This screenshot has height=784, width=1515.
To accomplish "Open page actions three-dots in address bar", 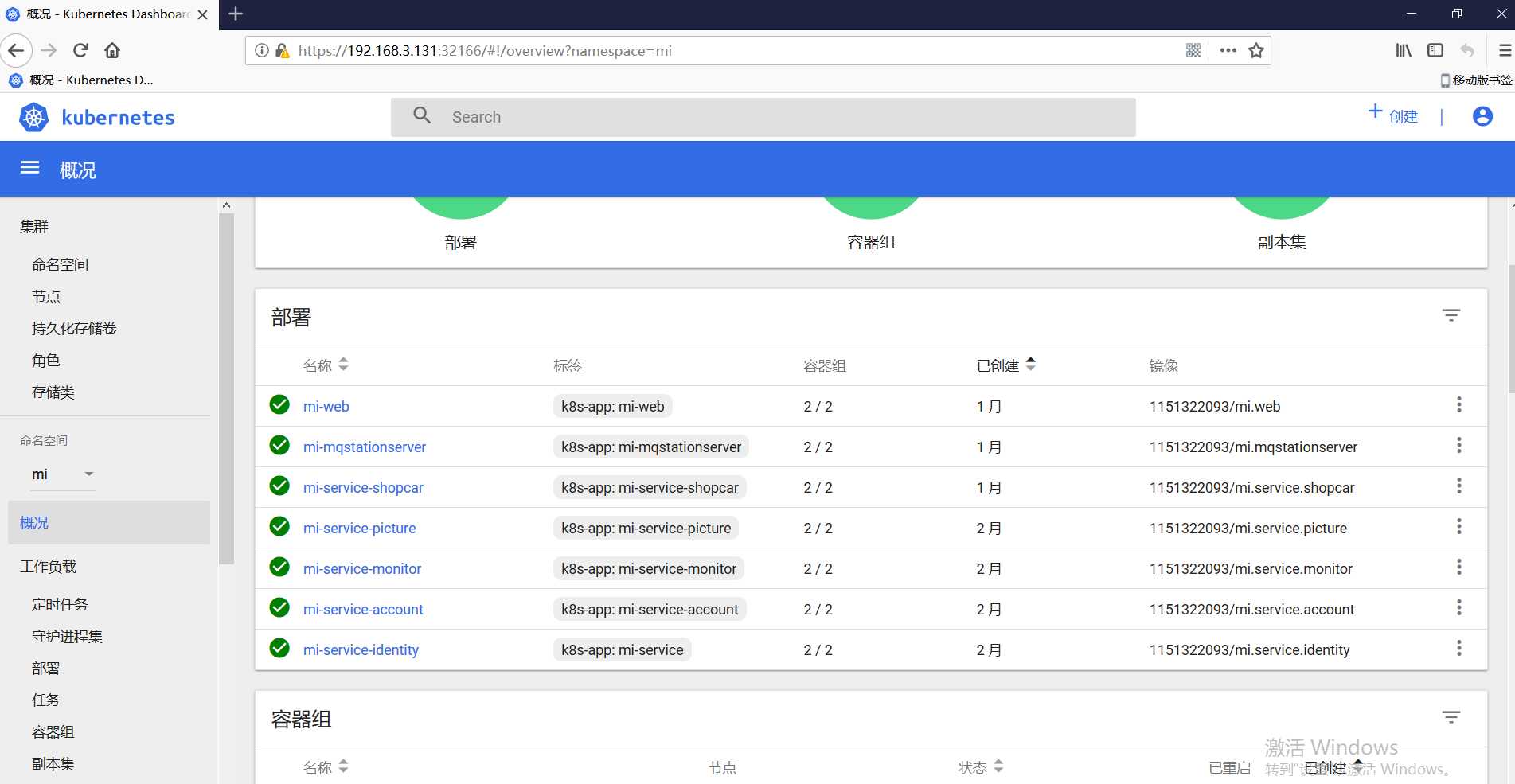I will (x=1228, y=50).
